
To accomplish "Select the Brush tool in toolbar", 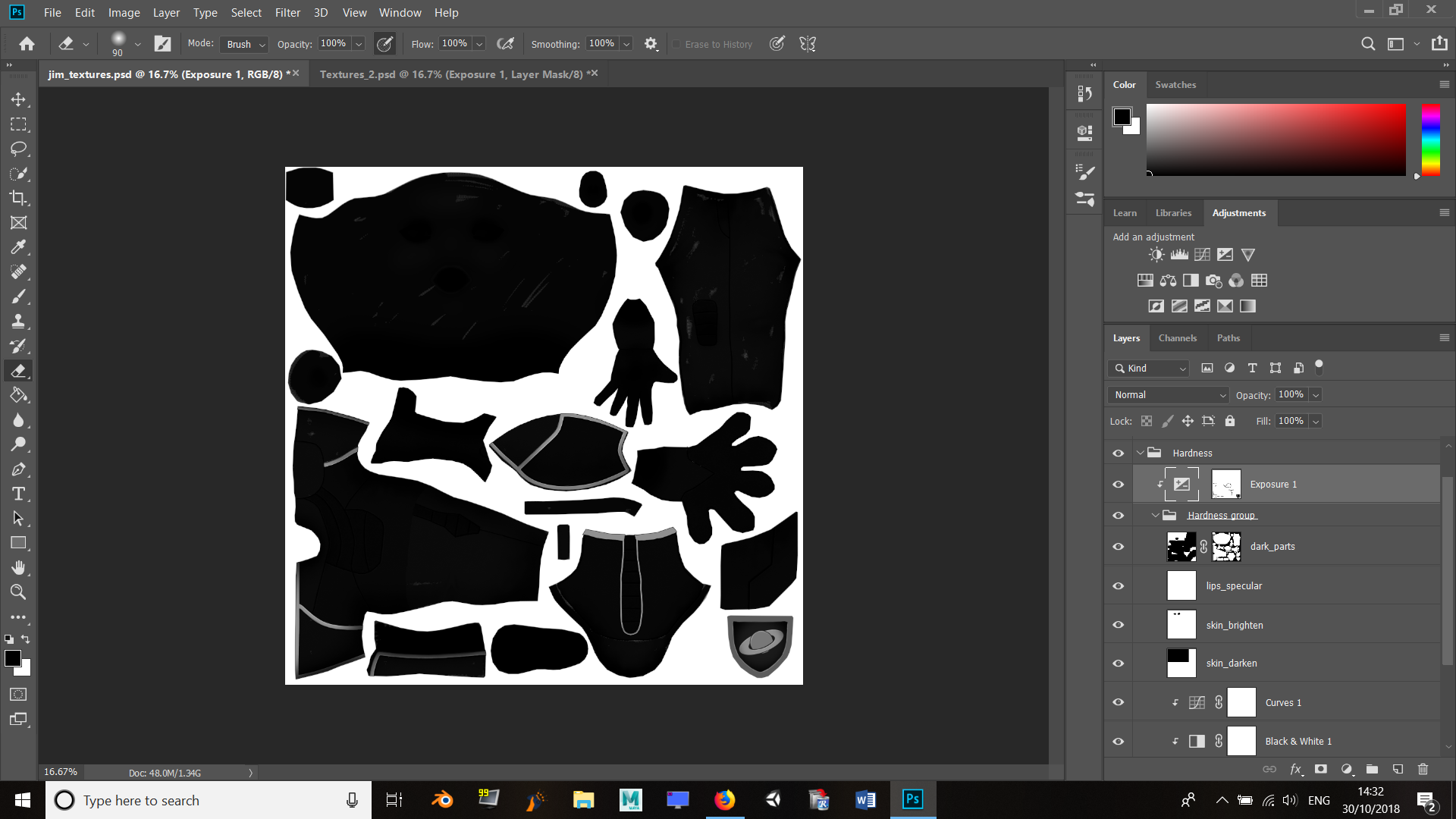I will click(19, 297).
